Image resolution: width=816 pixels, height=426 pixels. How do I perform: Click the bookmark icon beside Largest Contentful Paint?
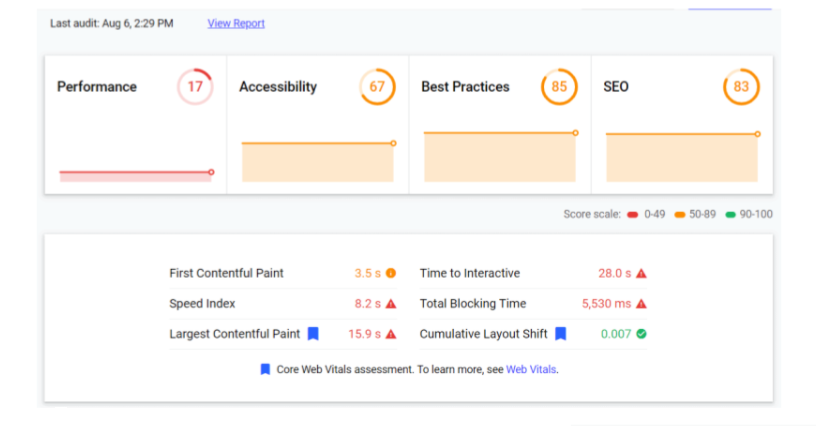pos(313,334)
